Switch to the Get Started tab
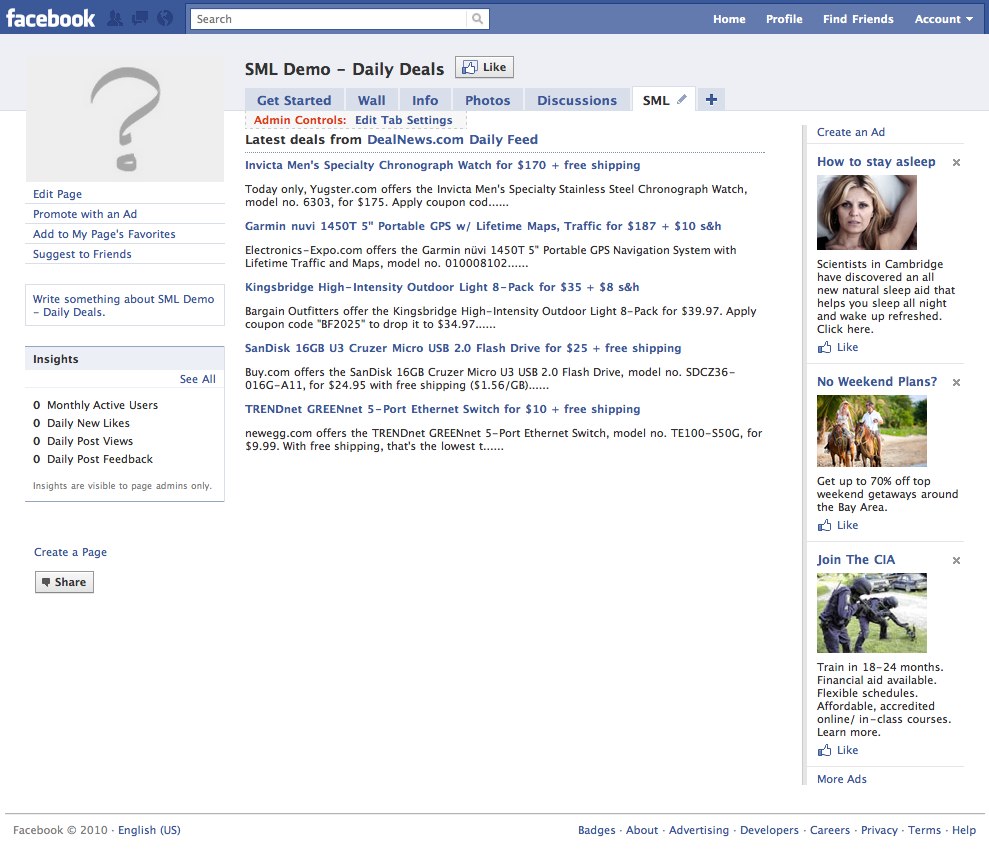Image resolution: width=989 pixels, height=850 pixels. (294, 100)
